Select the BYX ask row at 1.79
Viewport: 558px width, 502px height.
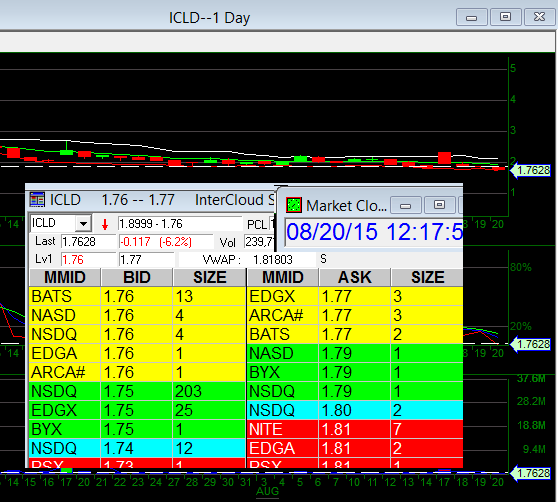(355, 372)
